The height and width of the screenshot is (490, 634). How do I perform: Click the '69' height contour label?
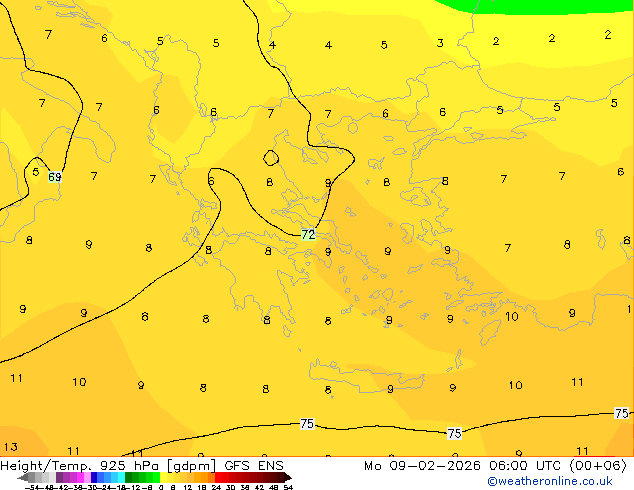[55, 177]
